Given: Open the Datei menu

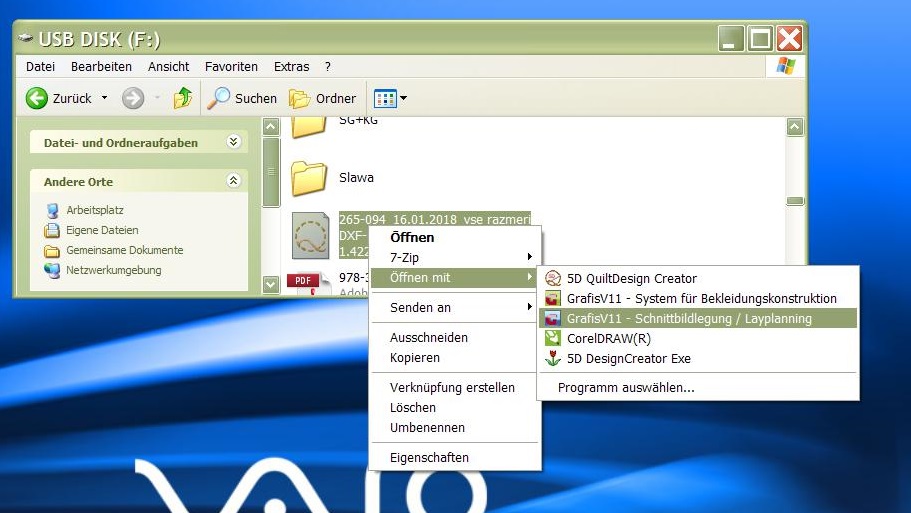Looking at the screenshot, I should coord(41,67).
